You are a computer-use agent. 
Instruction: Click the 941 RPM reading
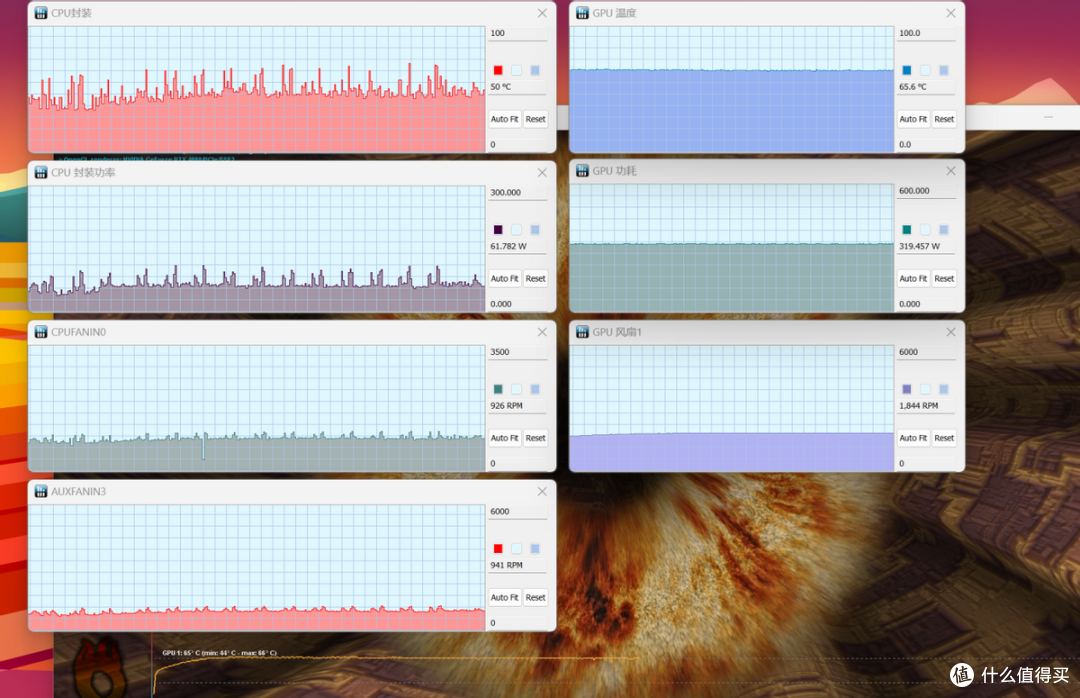tap(506, 565)
